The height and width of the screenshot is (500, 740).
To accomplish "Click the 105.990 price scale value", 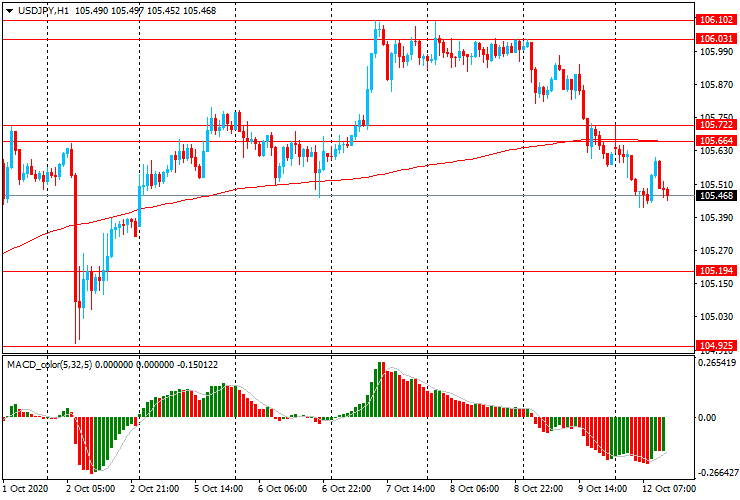I will [716, 52].
